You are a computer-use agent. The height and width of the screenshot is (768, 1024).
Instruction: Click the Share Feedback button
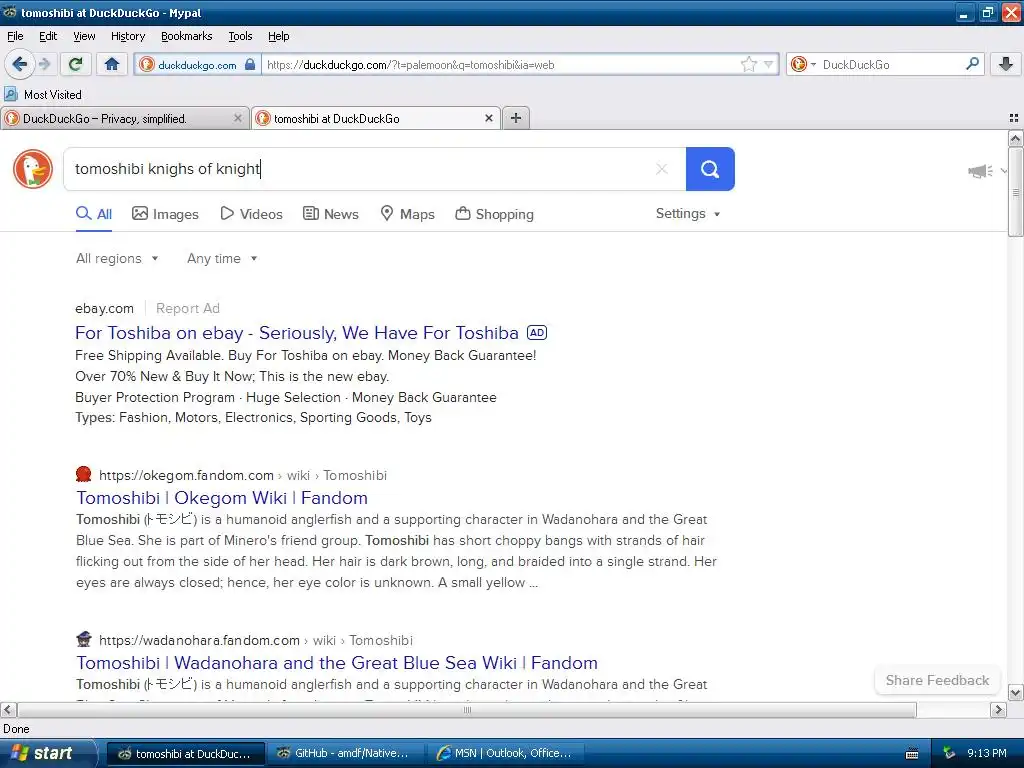(x=937, y=680)
